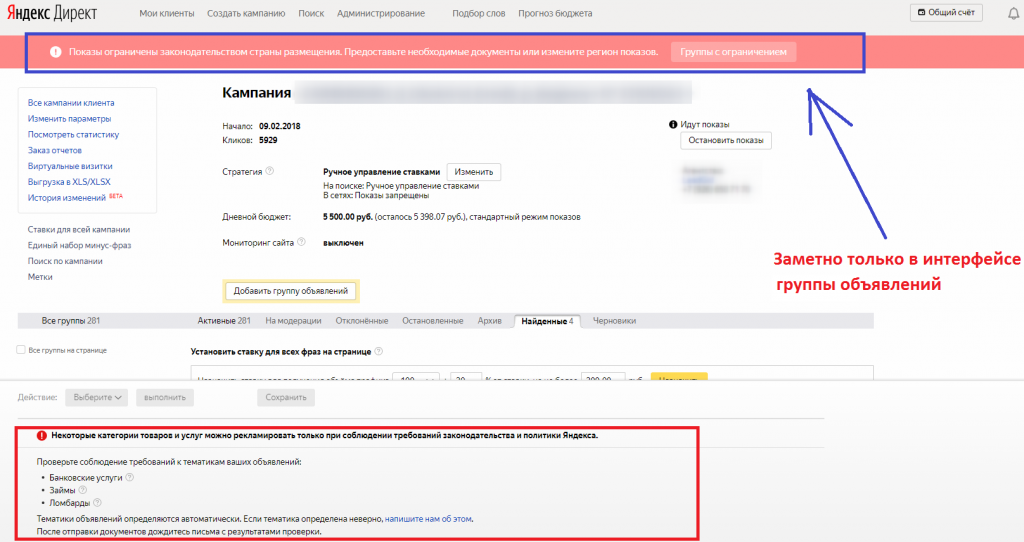Click the напишите нам об этом link
This screenshot has height=542, width=1024.
pos(428,518)
